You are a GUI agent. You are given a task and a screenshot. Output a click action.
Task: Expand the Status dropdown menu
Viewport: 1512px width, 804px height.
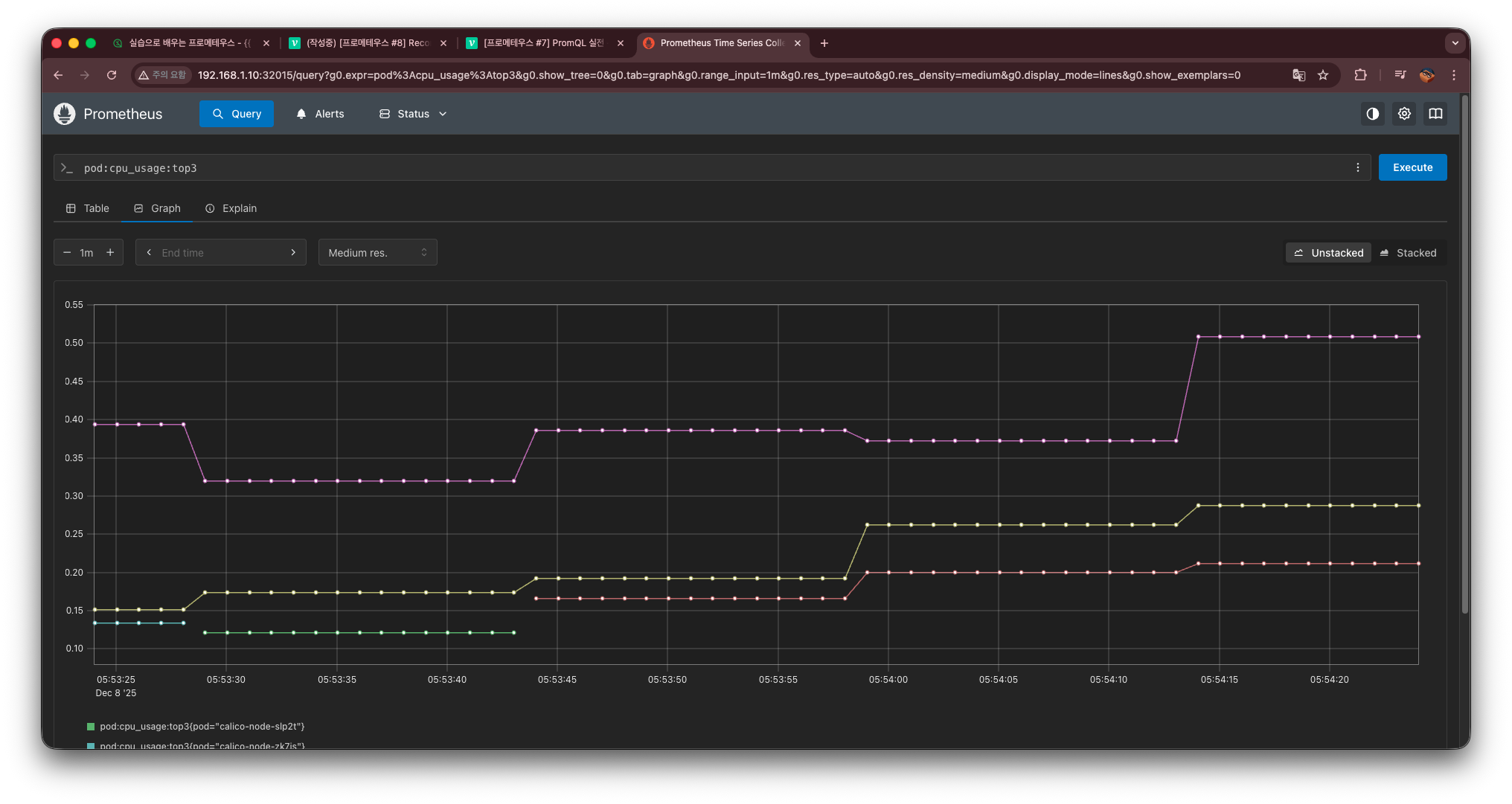pyautogui.click(x=413, y=114)
